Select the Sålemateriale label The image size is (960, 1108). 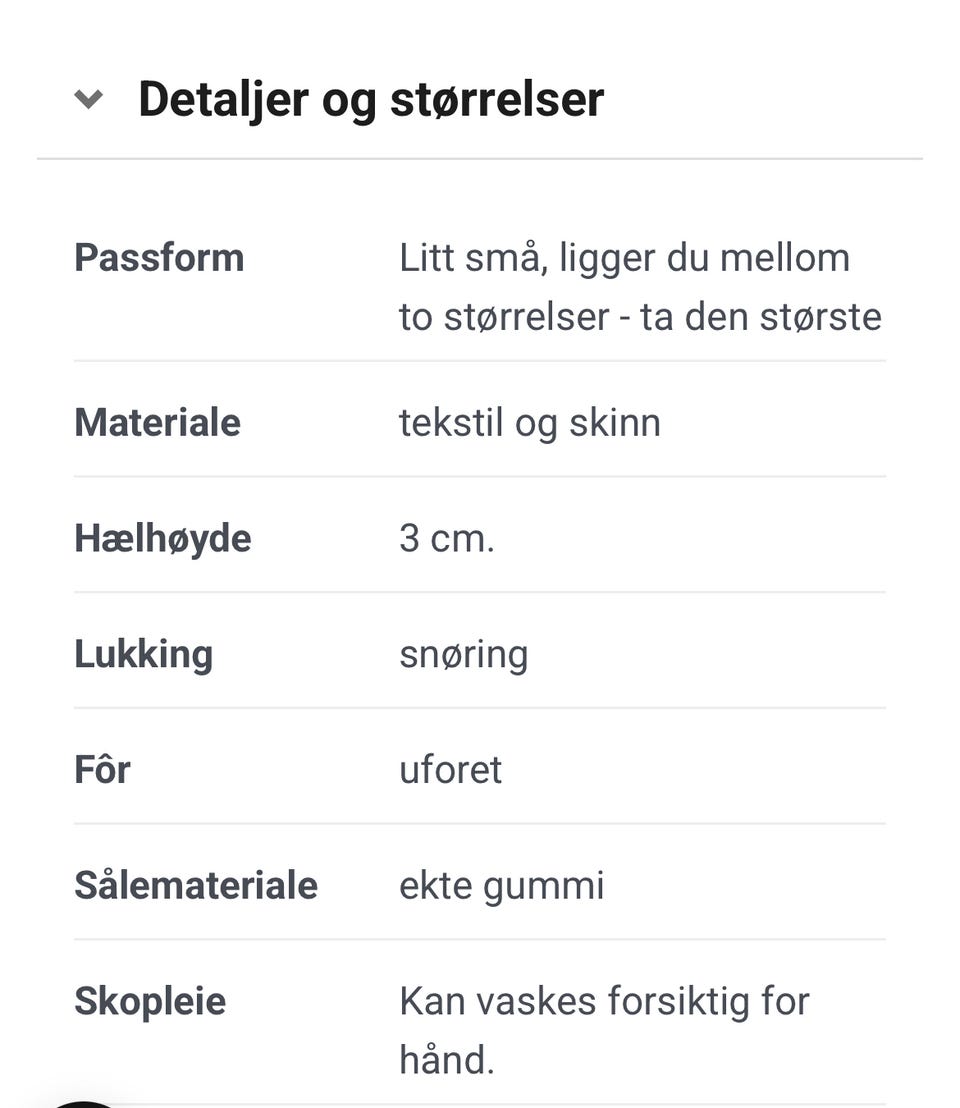pyautogui.click(x=196, y=885)
